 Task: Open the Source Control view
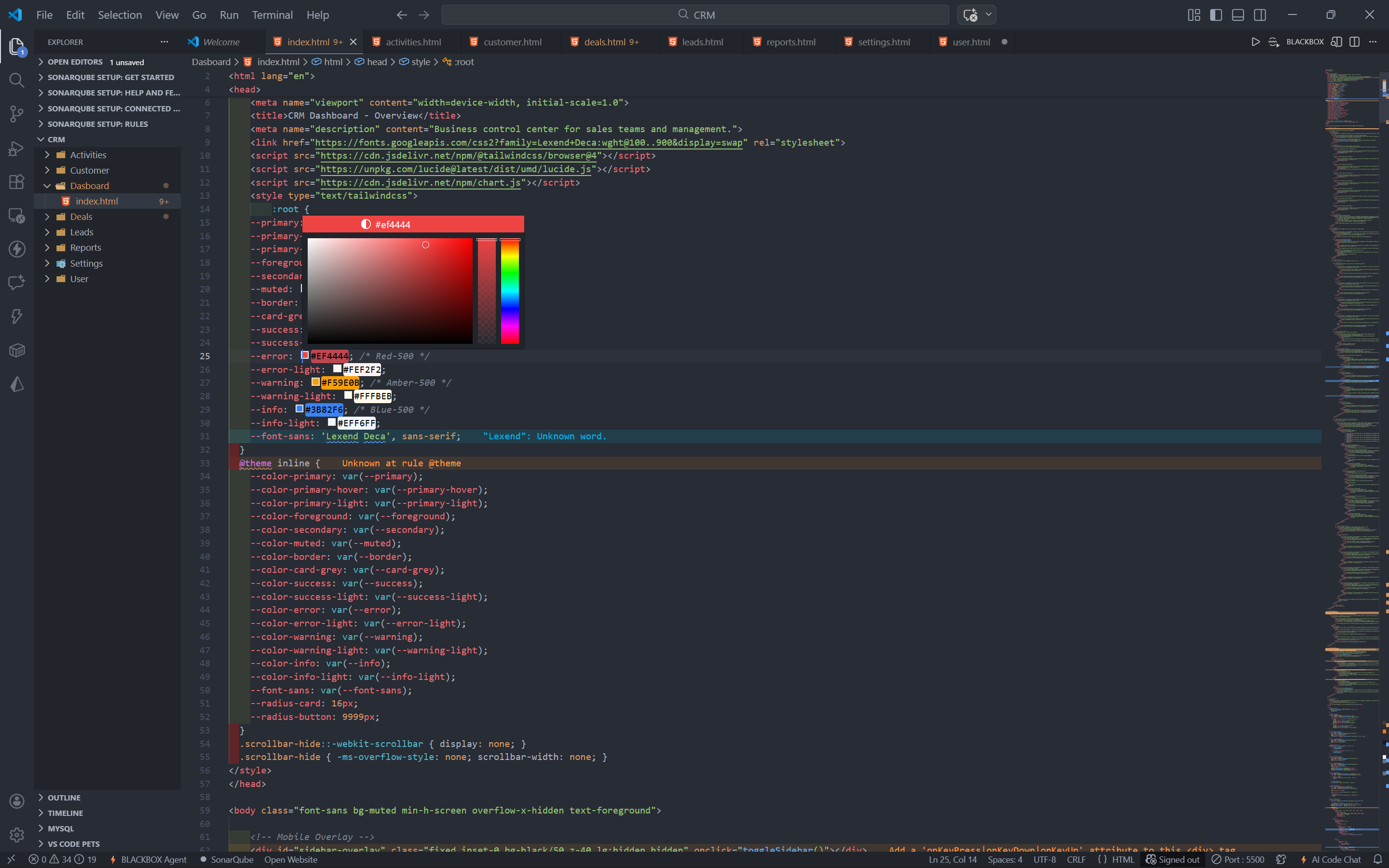[x=16, y=114]
